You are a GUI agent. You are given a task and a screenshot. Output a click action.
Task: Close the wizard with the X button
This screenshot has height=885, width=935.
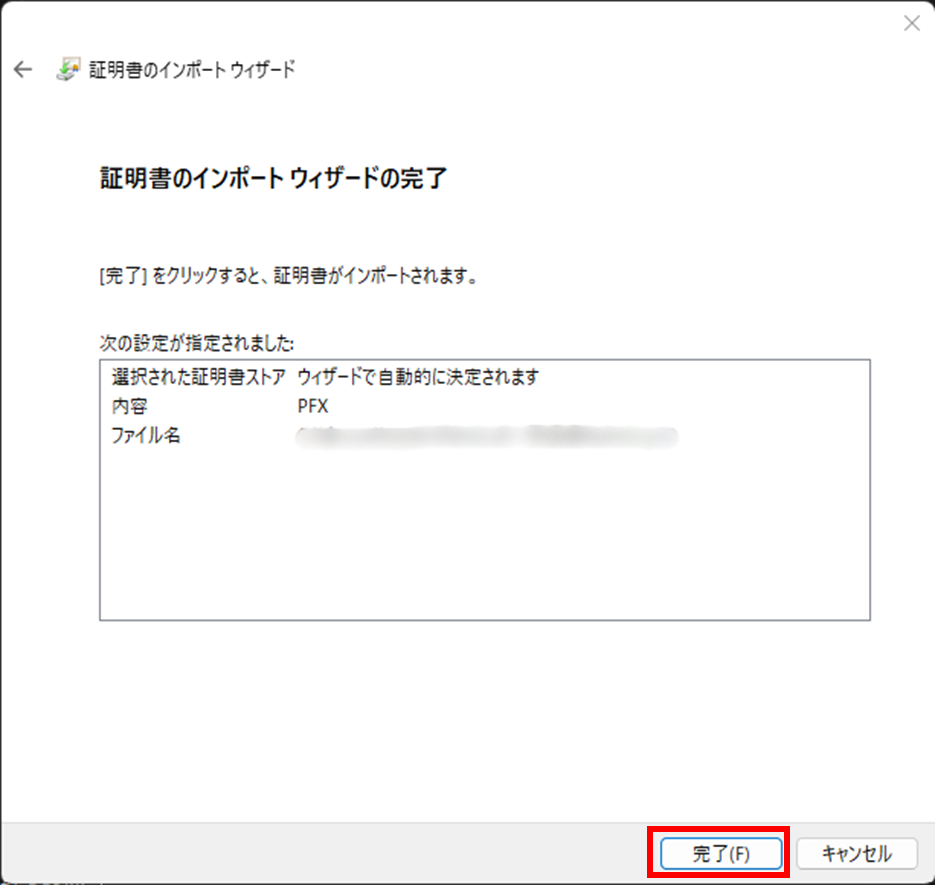tap(911, 24)
